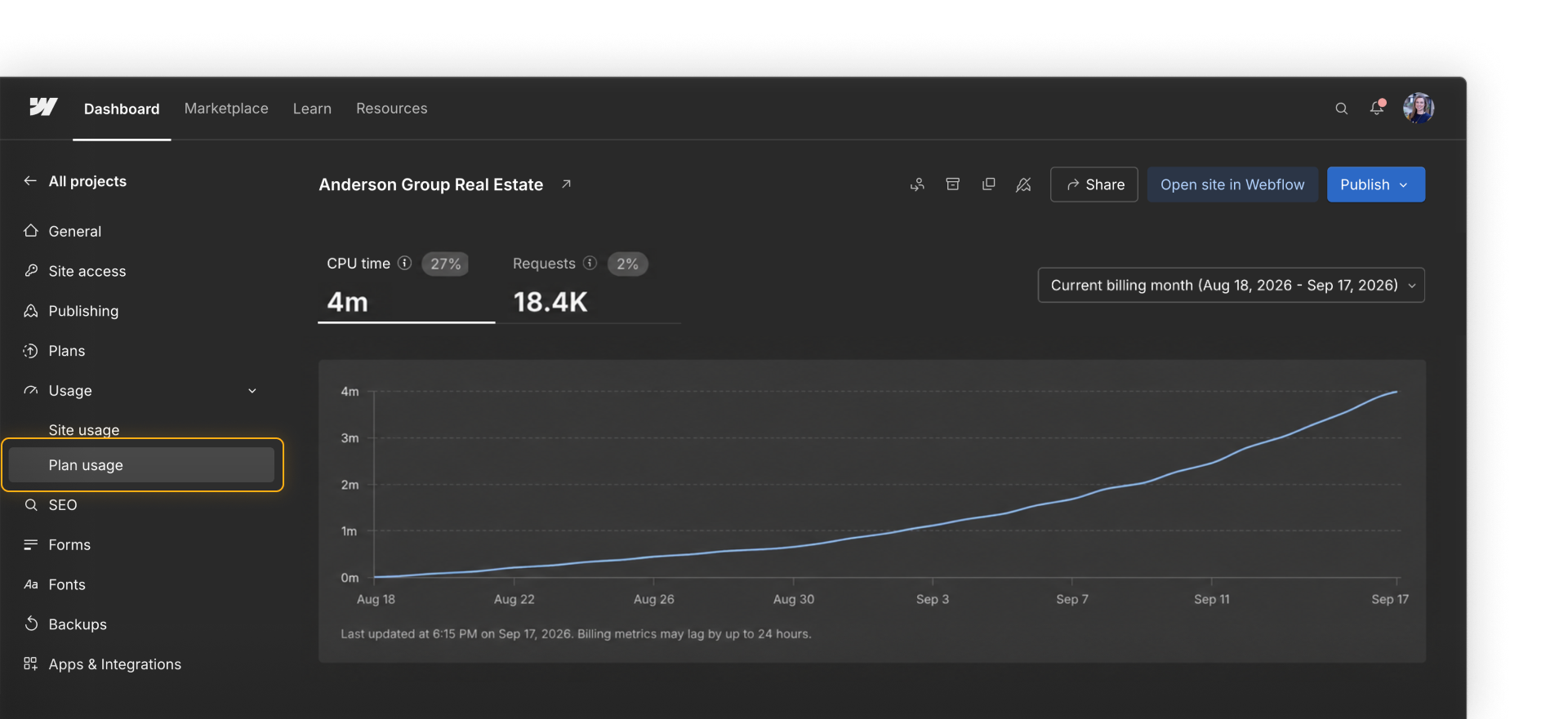Viewport: 1568px width, 719px height.
Task: Click the crossed-out publish icon
Action: coord(1023,184)
